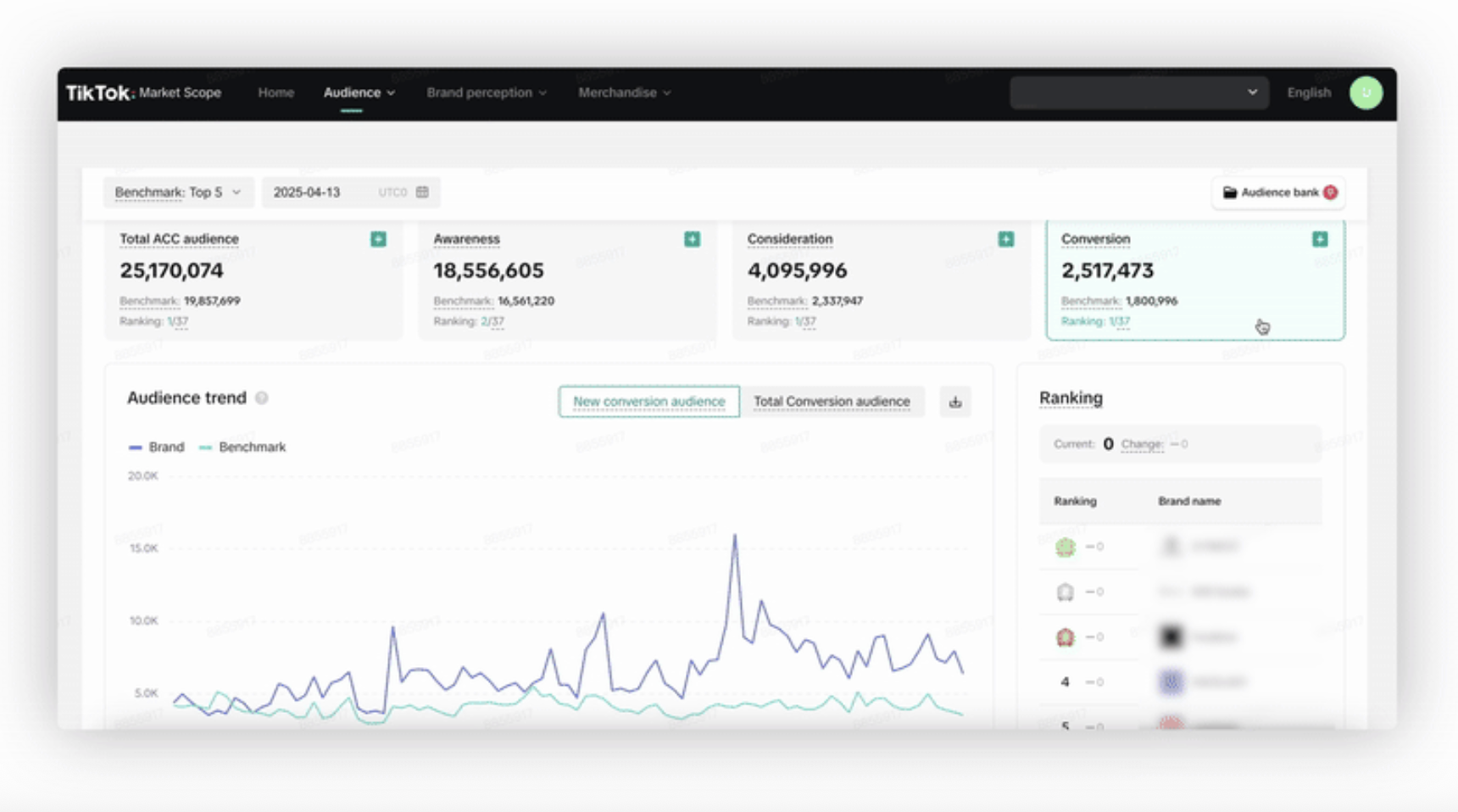Open the calendar date picker icon
Image resolution: width=1458 pixels, height=812 pixels.
422,192
